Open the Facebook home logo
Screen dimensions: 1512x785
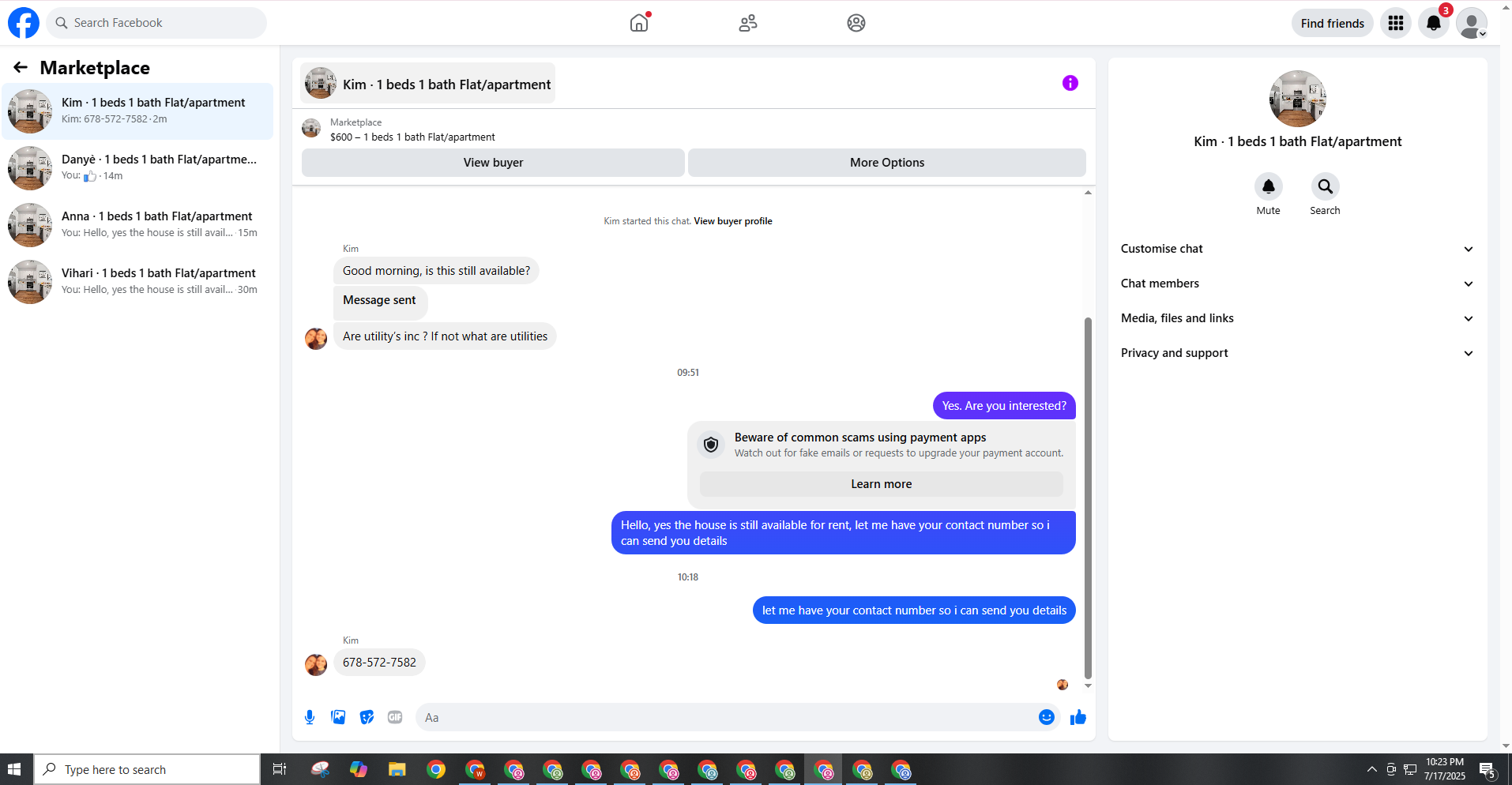pos(24,23)
